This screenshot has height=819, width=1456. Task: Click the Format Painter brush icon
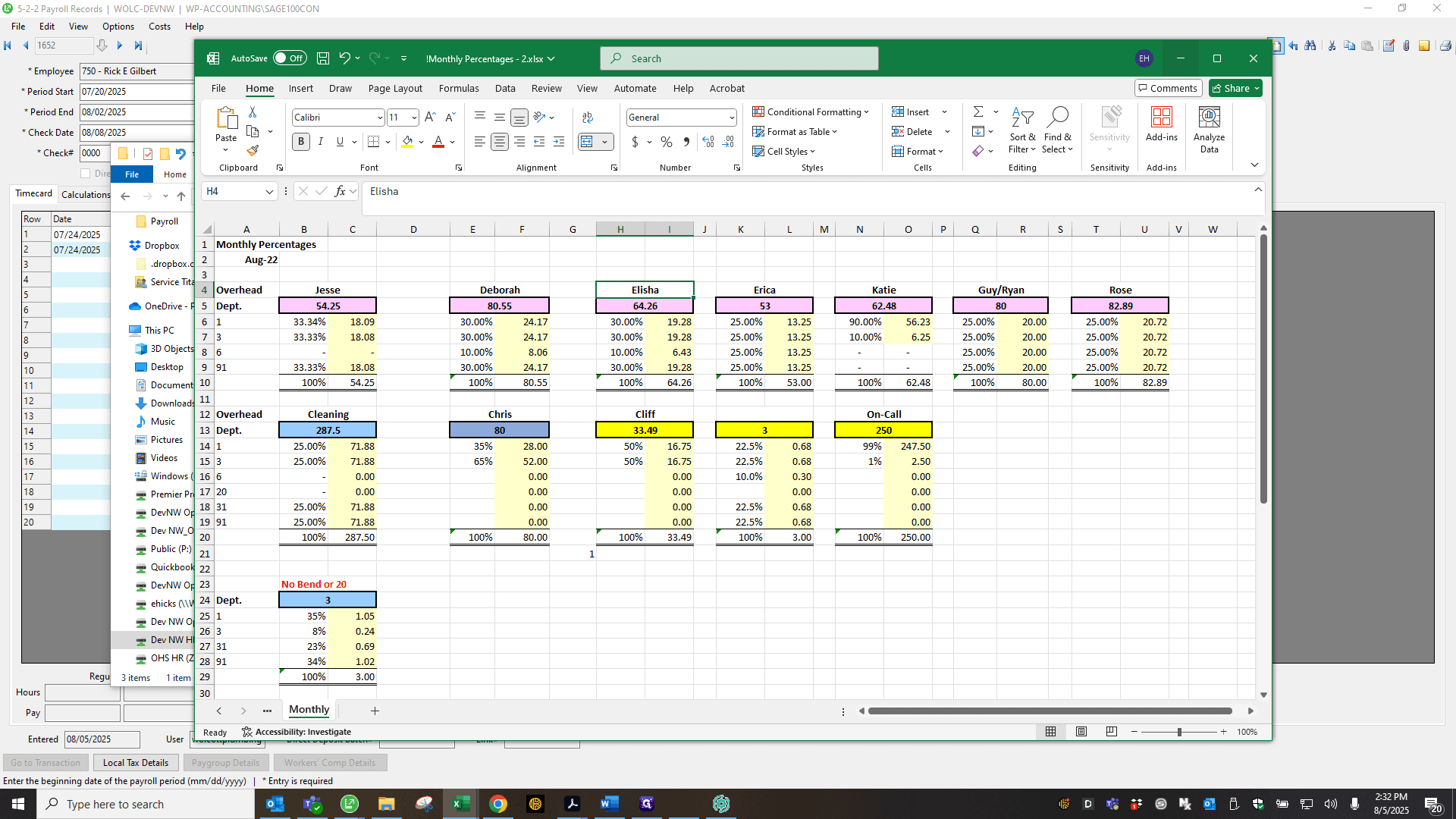(253, 151)
